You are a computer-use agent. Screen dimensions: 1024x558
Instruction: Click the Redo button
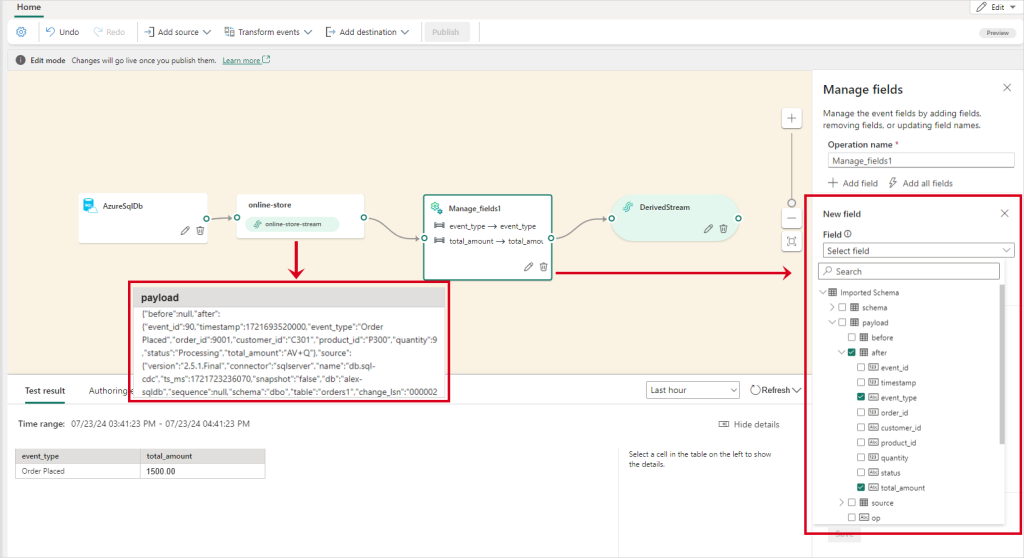(109, 32)
